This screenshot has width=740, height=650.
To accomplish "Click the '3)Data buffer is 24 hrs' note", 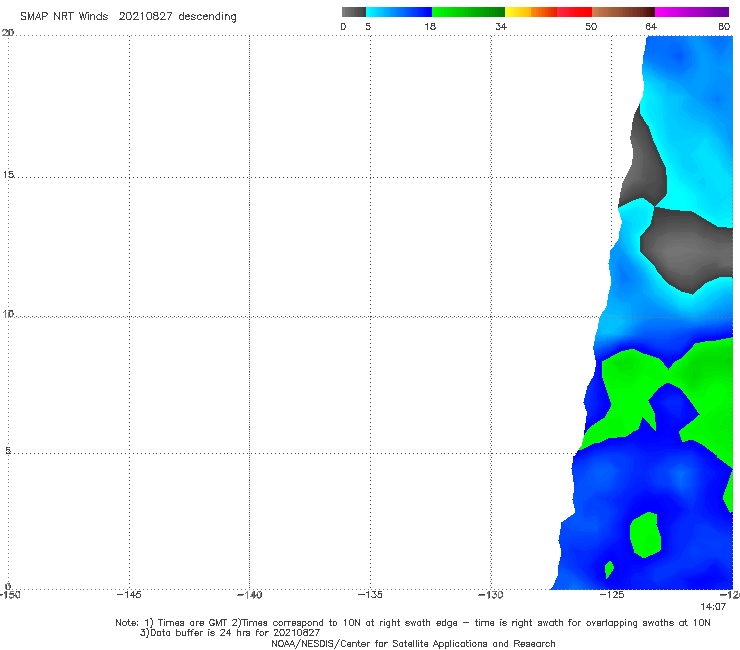I will pos(230,633).
